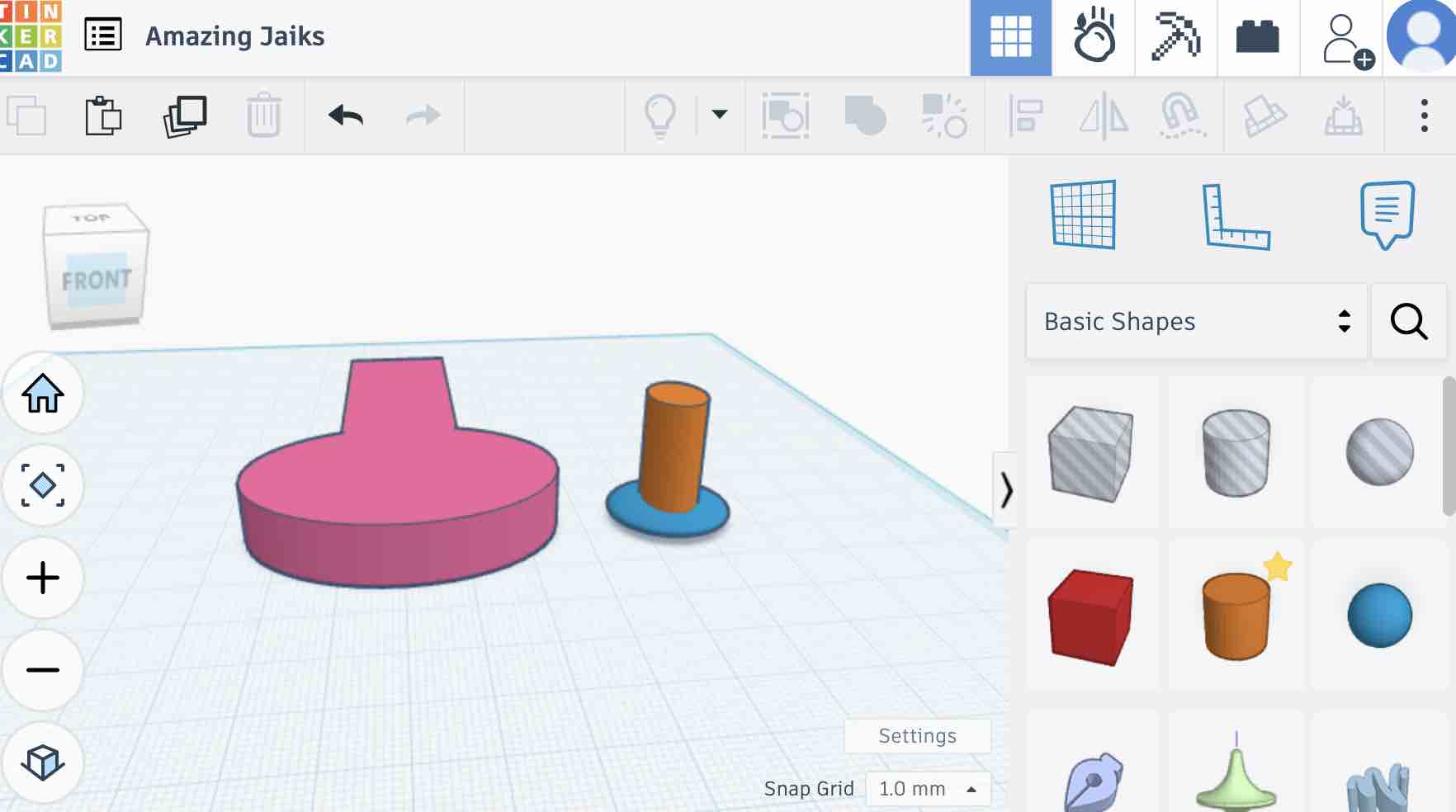Image resolution: width=1456 pixels, height=812 pixels.
Task: Open the user profile avatar
Action: coord(1421,36)
